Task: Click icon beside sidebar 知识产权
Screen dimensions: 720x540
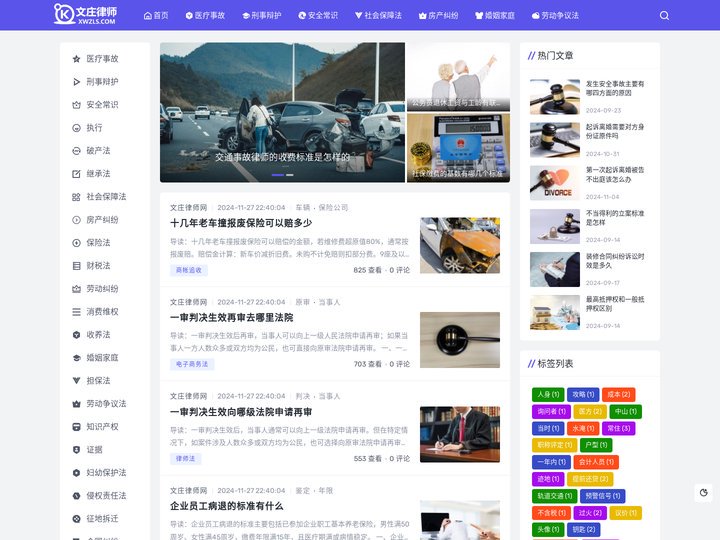Action: [x=76, y=427]
